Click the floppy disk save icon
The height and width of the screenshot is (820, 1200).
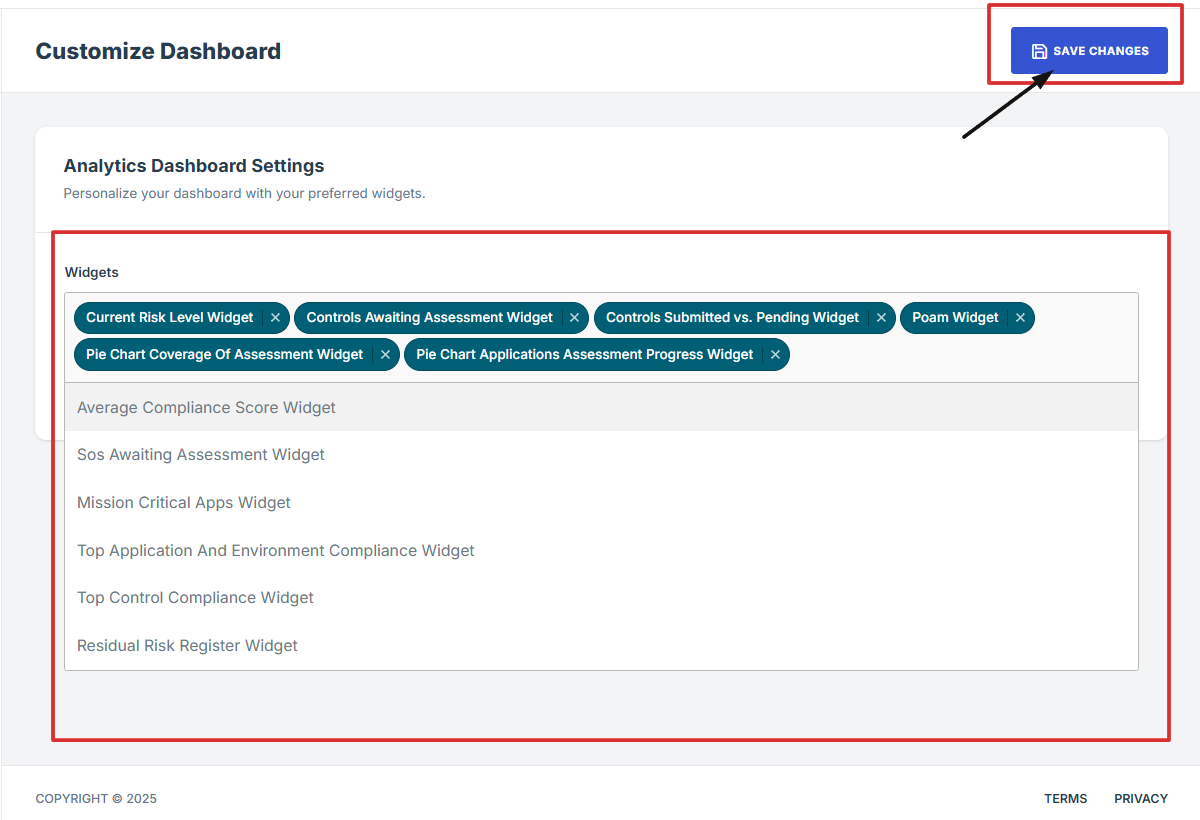tap(1039, 51)
